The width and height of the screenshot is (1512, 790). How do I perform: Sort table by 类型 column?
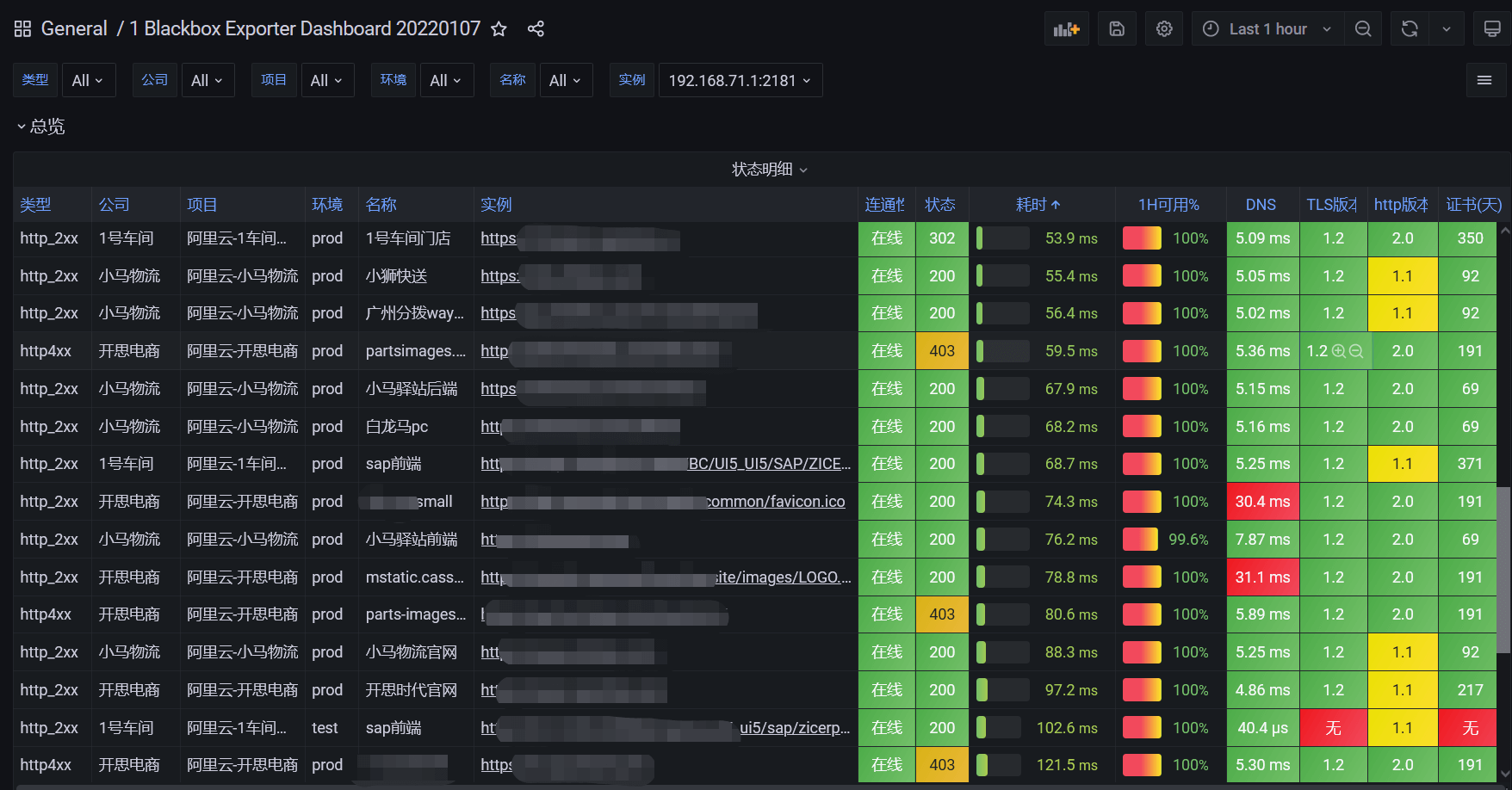[x=35, y=205]
